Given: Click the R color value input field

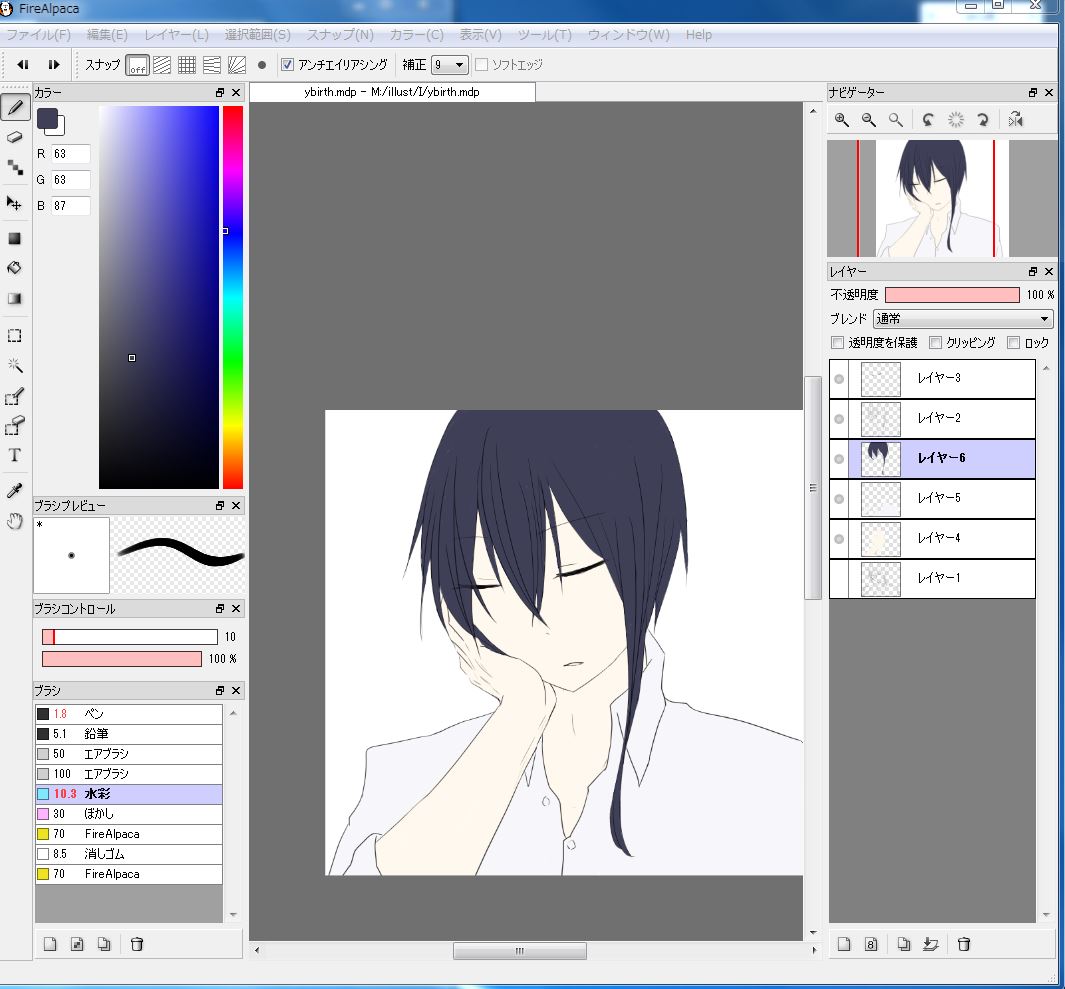Looking at the screenshot, I should point(70,154).
